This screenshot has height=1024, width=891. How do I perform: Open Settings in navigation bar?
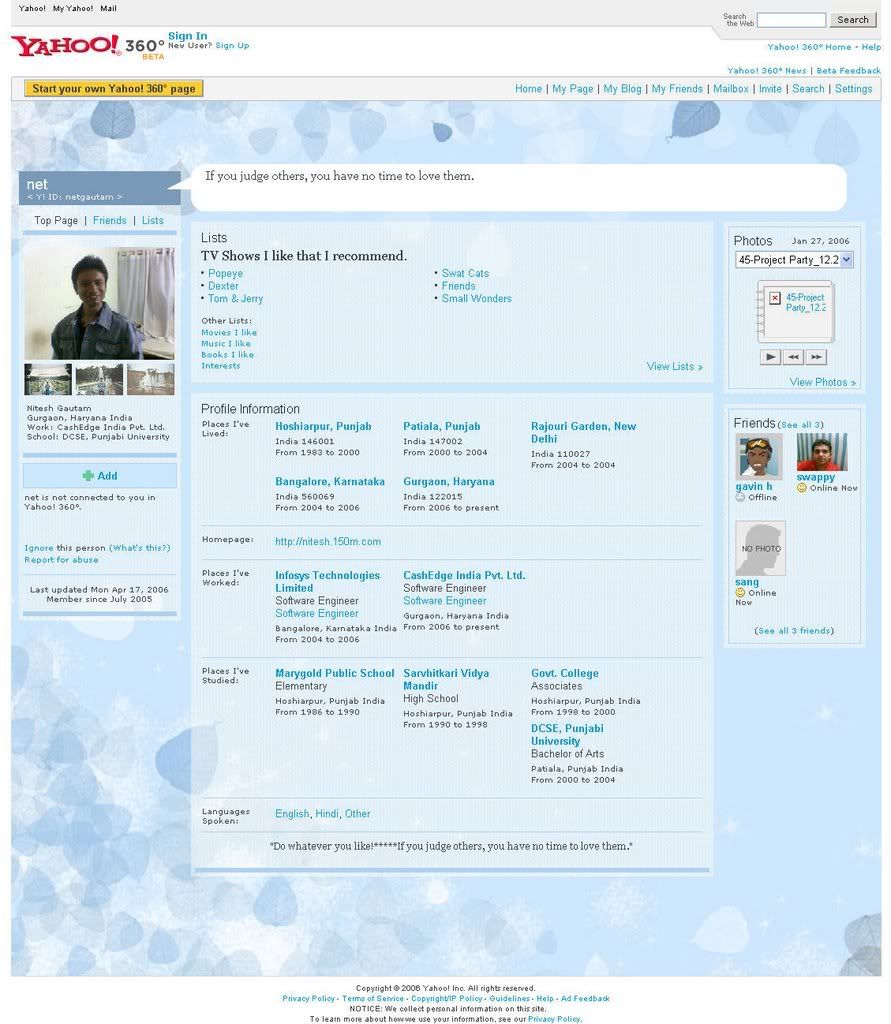[853, 89]
